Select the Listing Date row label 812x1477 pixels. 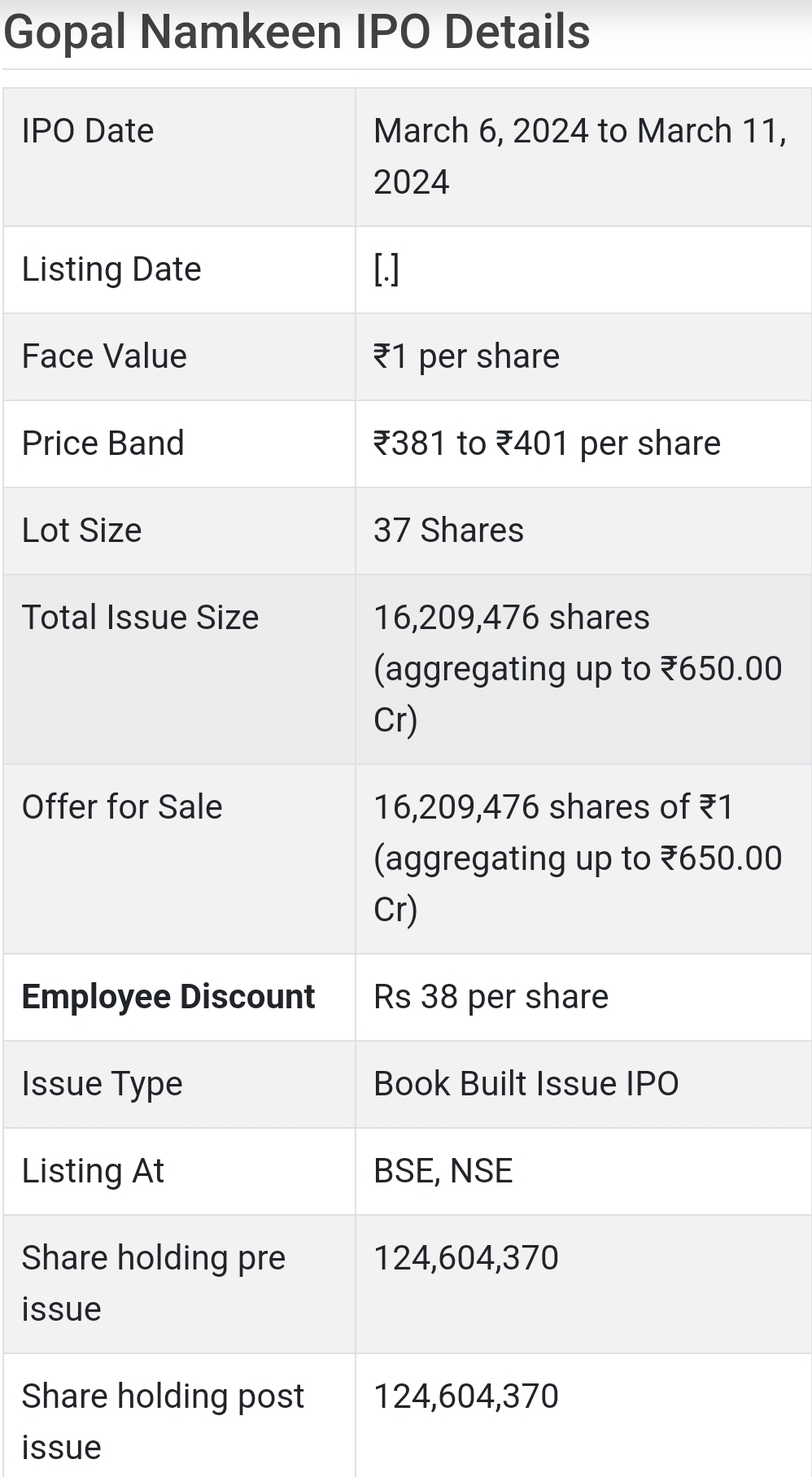111,269
